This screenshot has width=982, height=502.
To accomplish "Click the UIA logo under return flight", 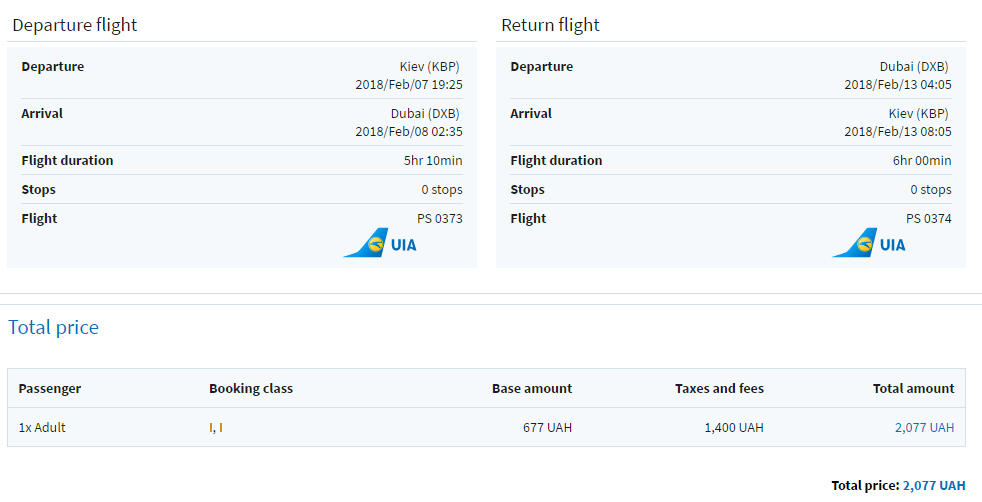I will pyautogui.click(x=869, y=243).
